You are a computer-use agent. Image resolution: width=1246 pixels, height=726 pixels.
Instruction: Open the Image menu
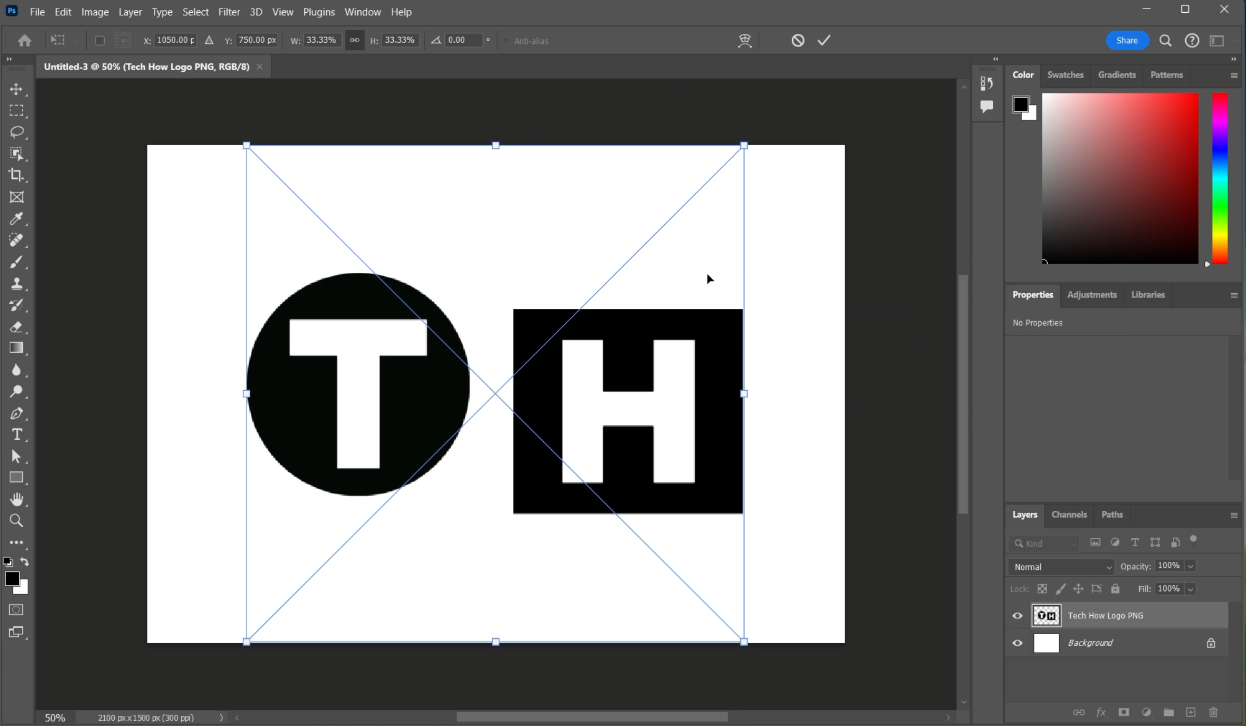[95, 12]
